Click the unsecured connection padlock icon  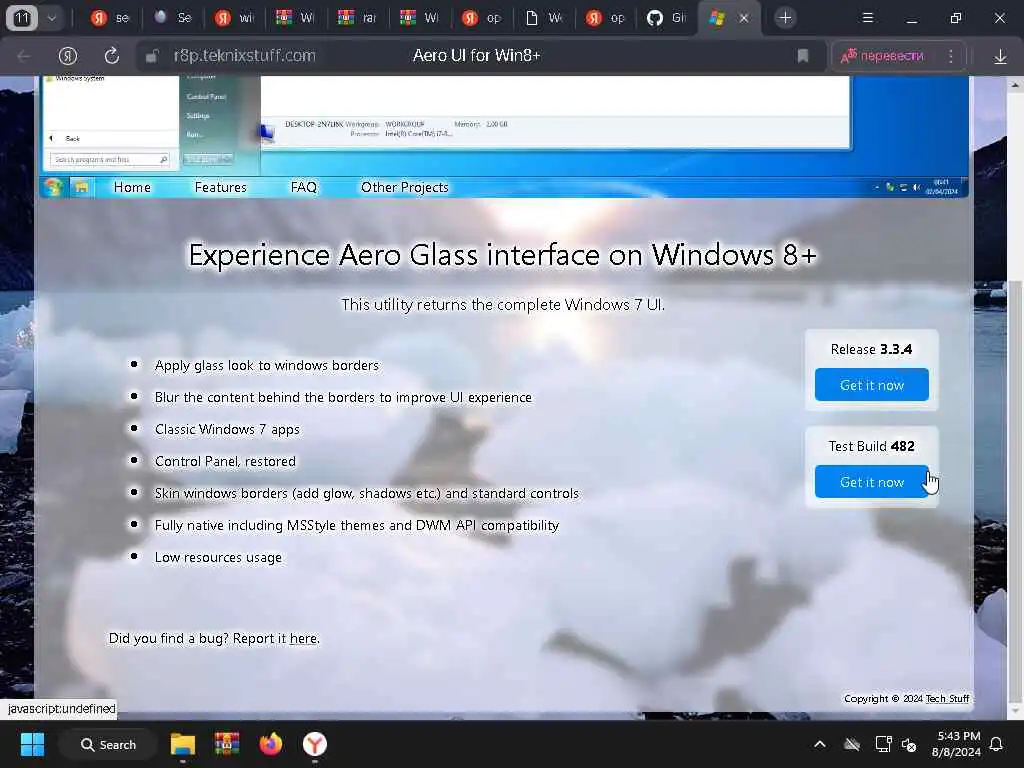point(152,56)
